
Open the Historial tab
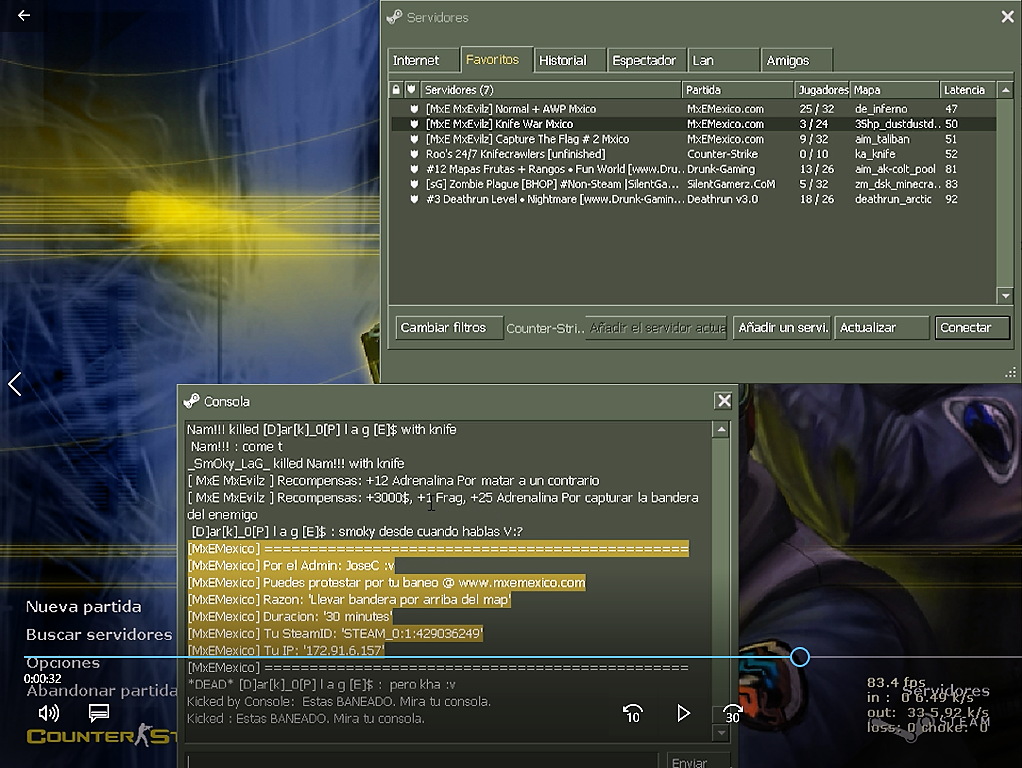click(570, 61)
